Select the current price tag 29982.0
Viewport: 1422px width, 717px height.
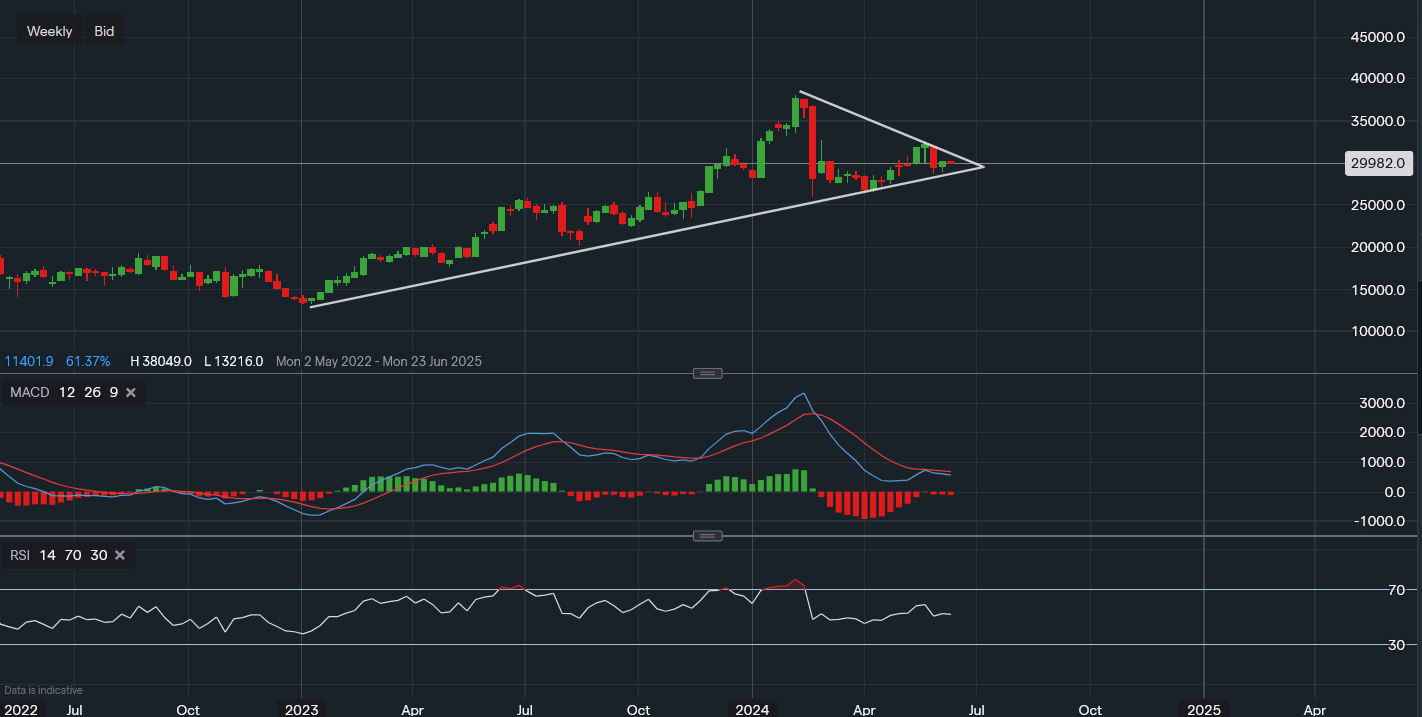1377,163
